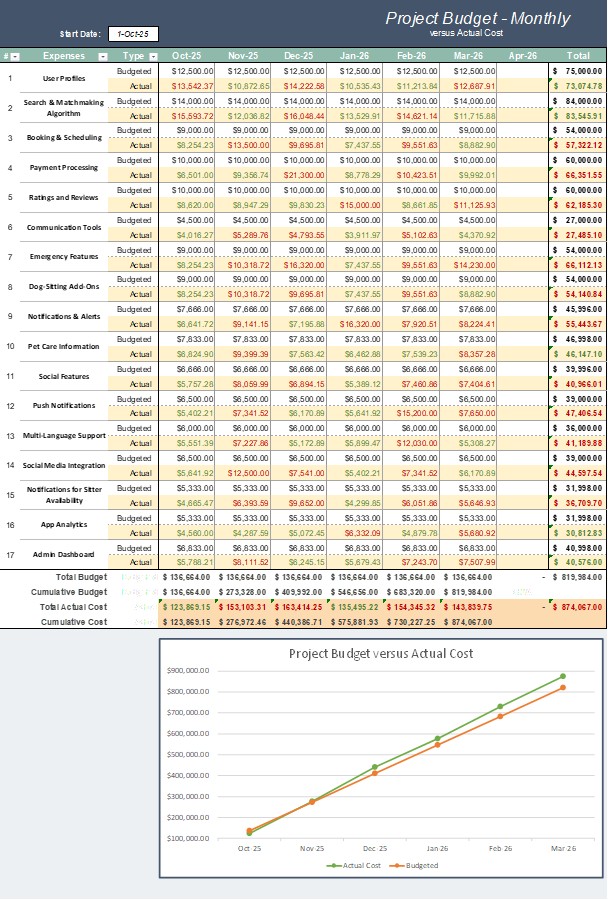
Task: Select the Project Budget - Monthly title
Action: (478, 18)
